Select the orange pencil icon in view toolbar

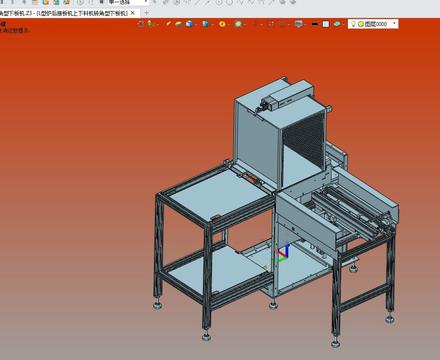point(168,24)
